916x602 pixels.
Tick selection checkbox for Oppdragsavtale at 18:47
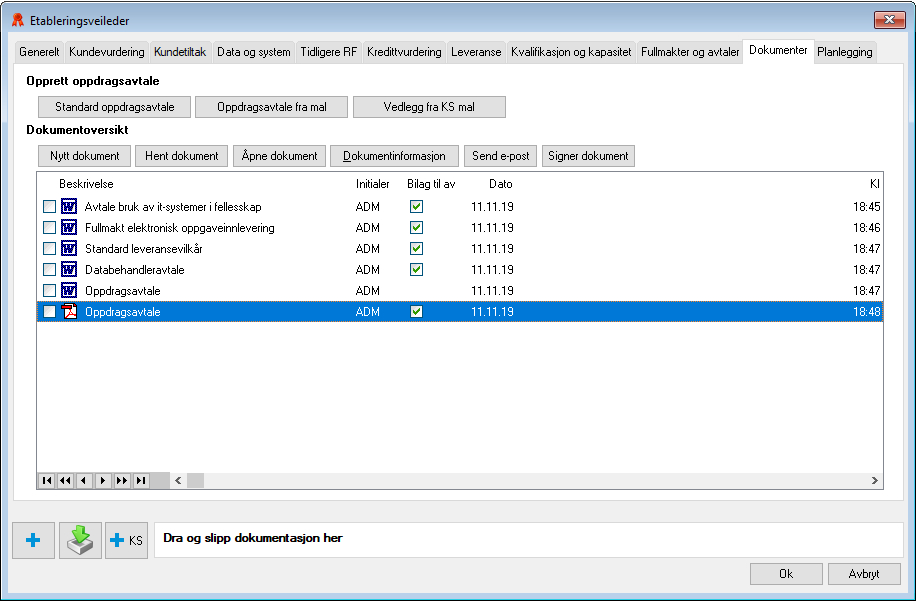[50, 290]
